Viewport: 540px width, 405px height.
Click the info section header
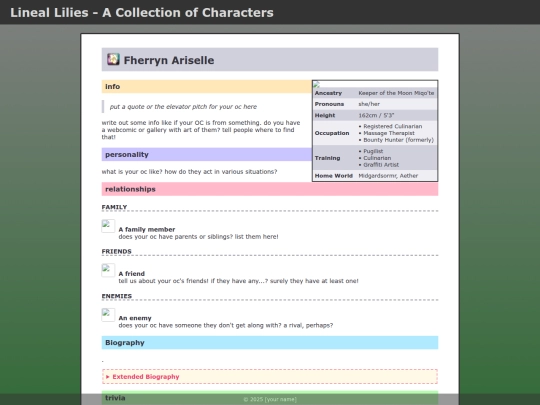(207, 86)
